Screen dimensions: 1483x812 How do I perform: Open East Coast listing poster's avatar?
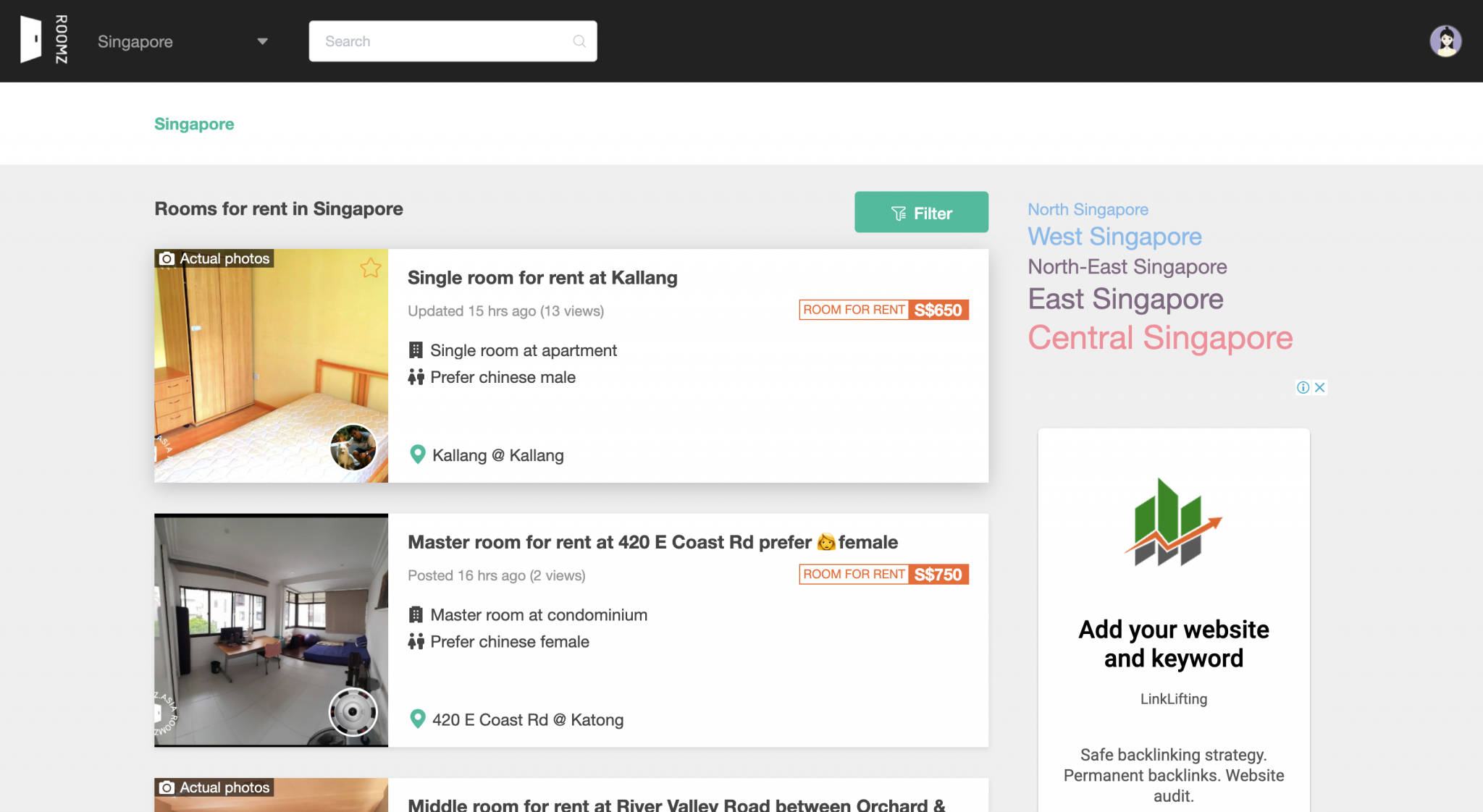[353, 711]
